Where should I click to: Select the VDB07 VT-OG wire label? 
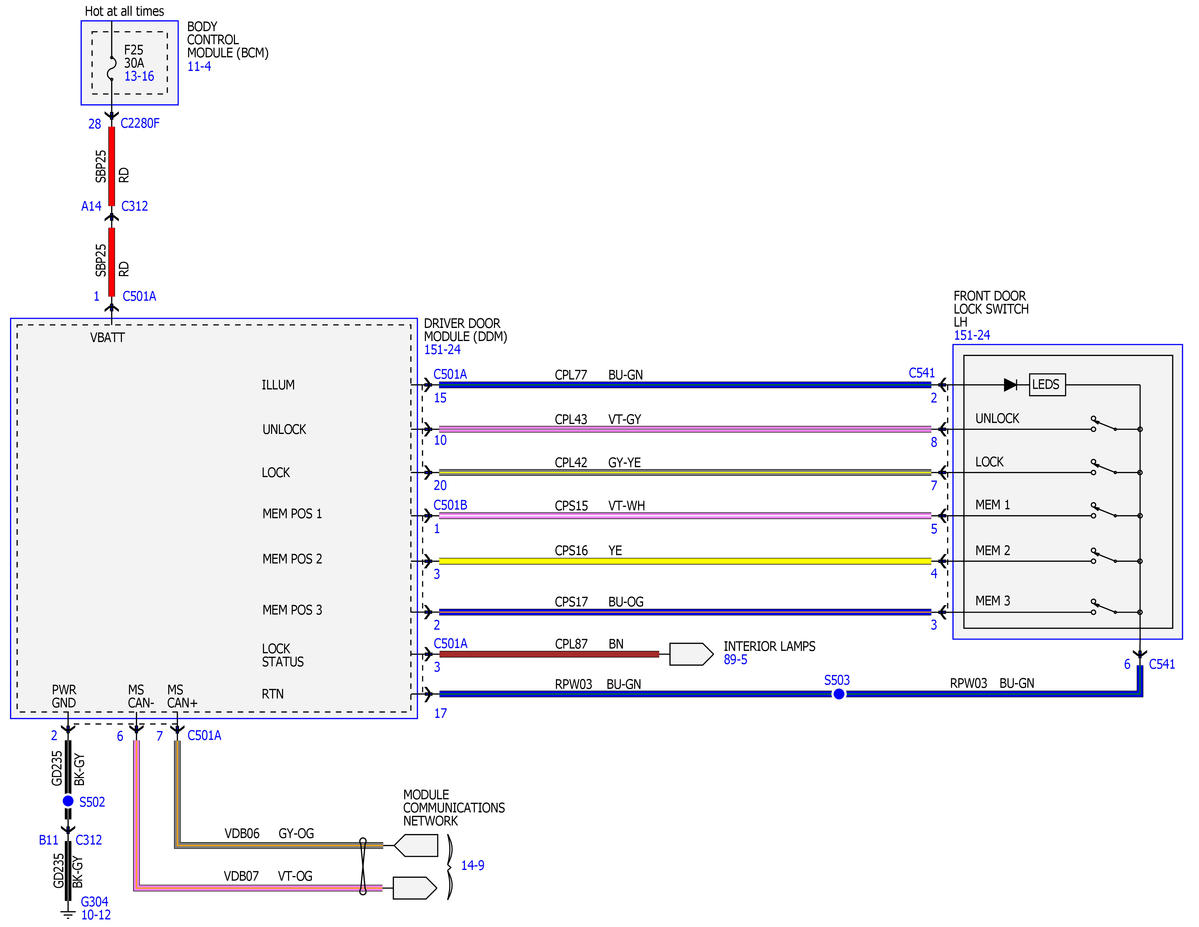pyautogui.click(x=268, y=877)
